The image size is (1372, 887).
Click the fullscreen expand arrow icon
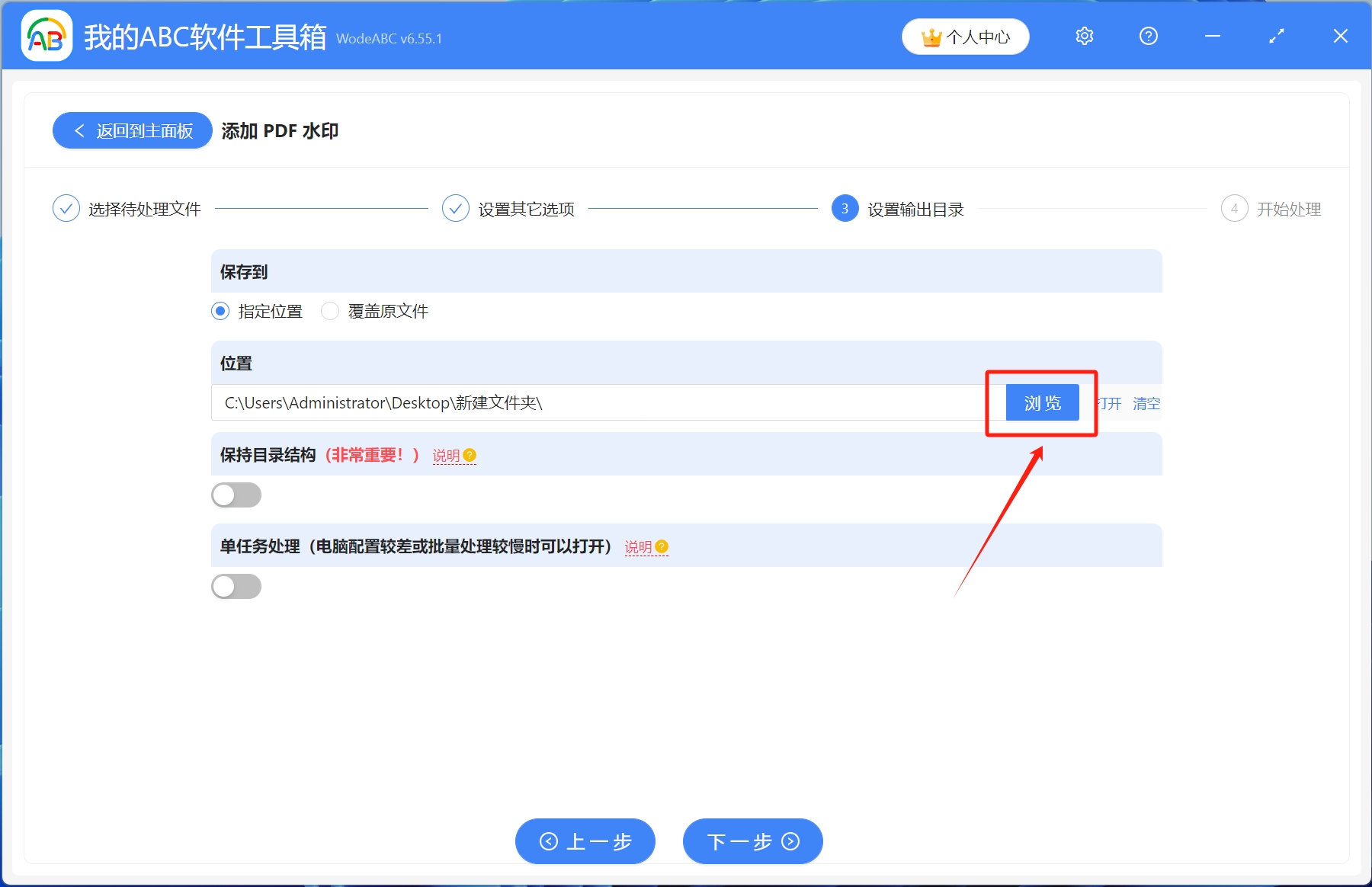[x=1277, y=36]
